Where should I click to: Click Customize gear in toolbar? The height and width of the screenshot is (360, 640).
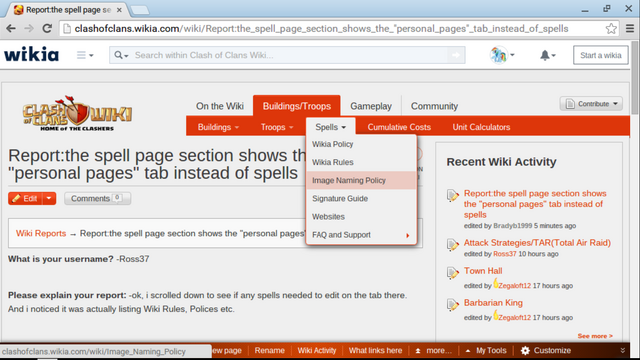click(546, 350)
